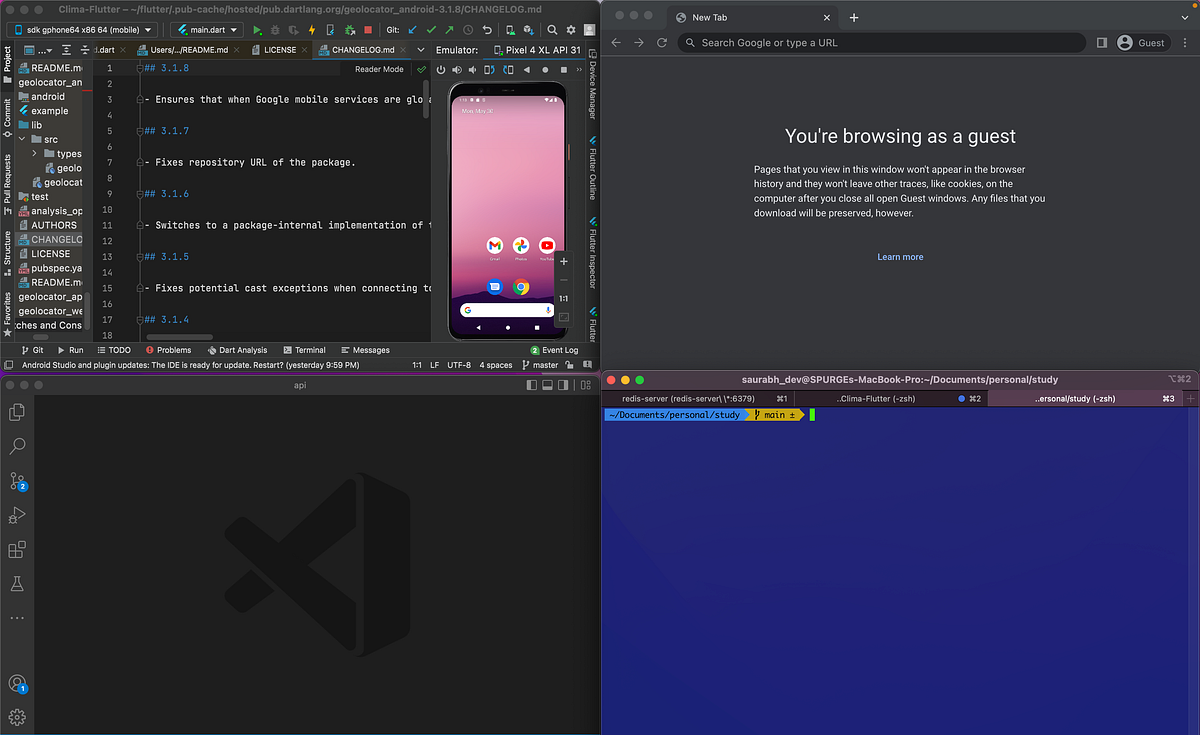Image resolution: width=1200 pixels, height=735 pixels.
Task: Open the Guest profile button in Chrome
Action: click(1142, 42)
